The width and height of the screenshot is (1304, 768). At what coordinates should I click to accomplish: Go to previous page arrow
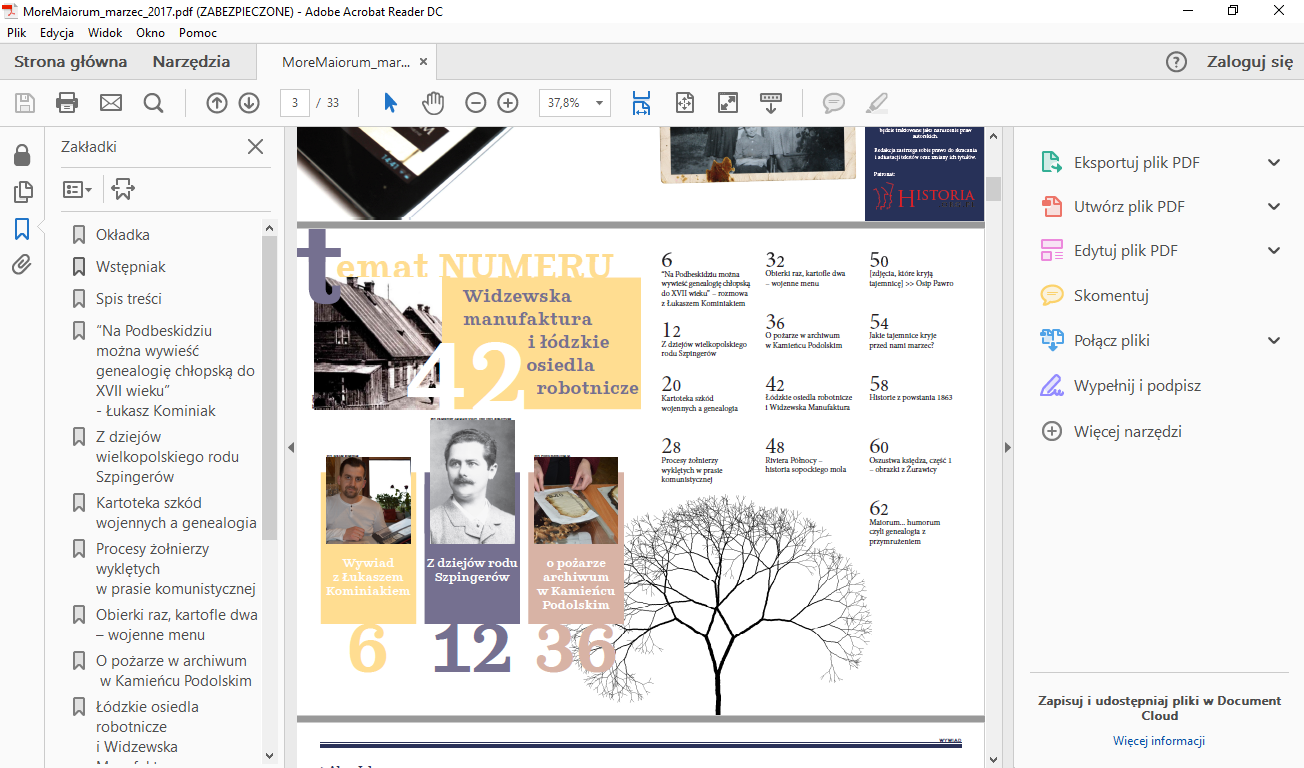tap(217, 103)
